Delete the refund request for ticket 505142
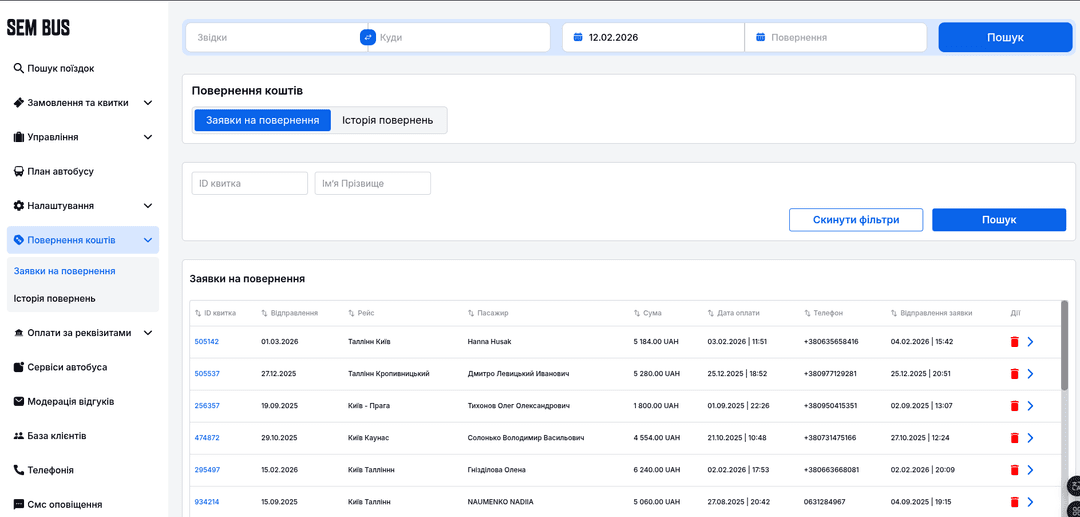The height and width of the screenshot is (517, 1080). 1014,342
